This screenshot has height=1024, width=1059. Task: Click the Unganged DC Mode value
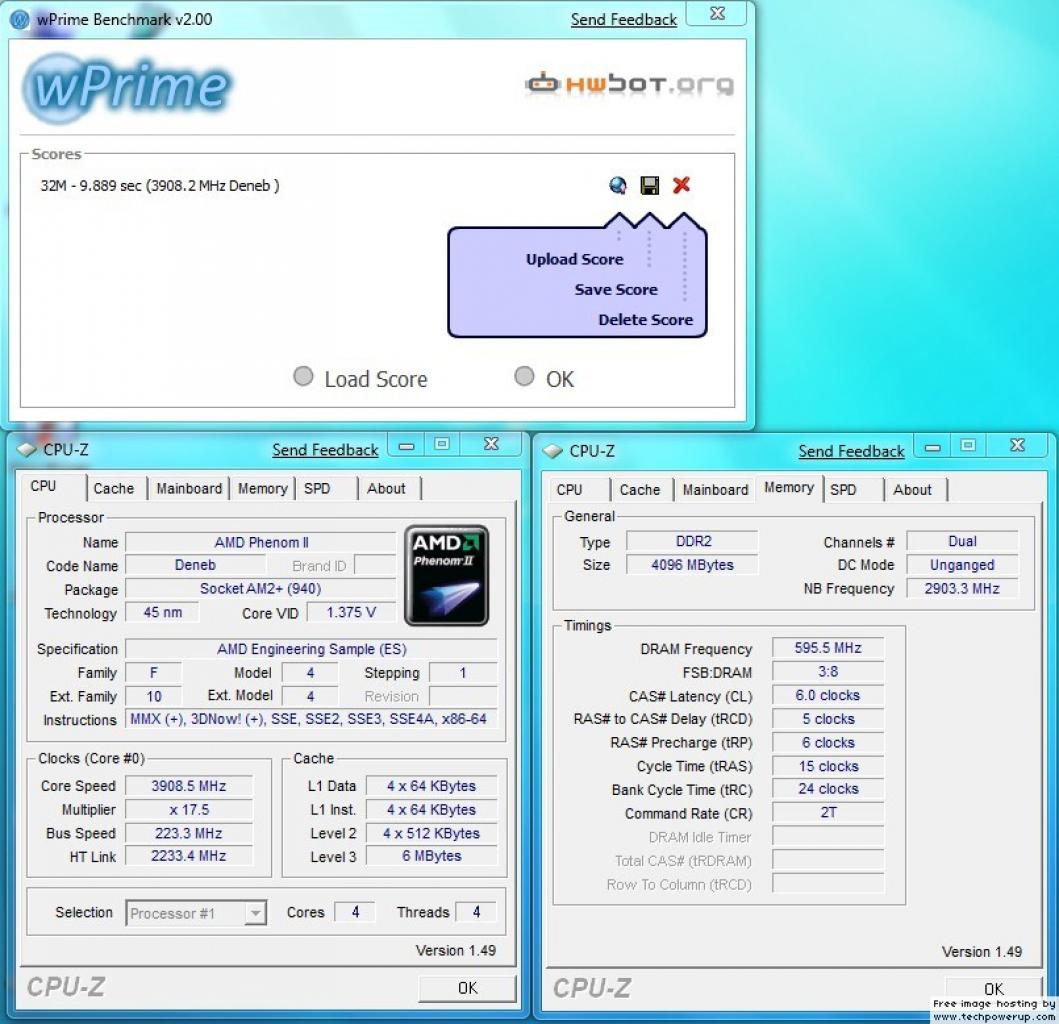(x=962, y=565)
